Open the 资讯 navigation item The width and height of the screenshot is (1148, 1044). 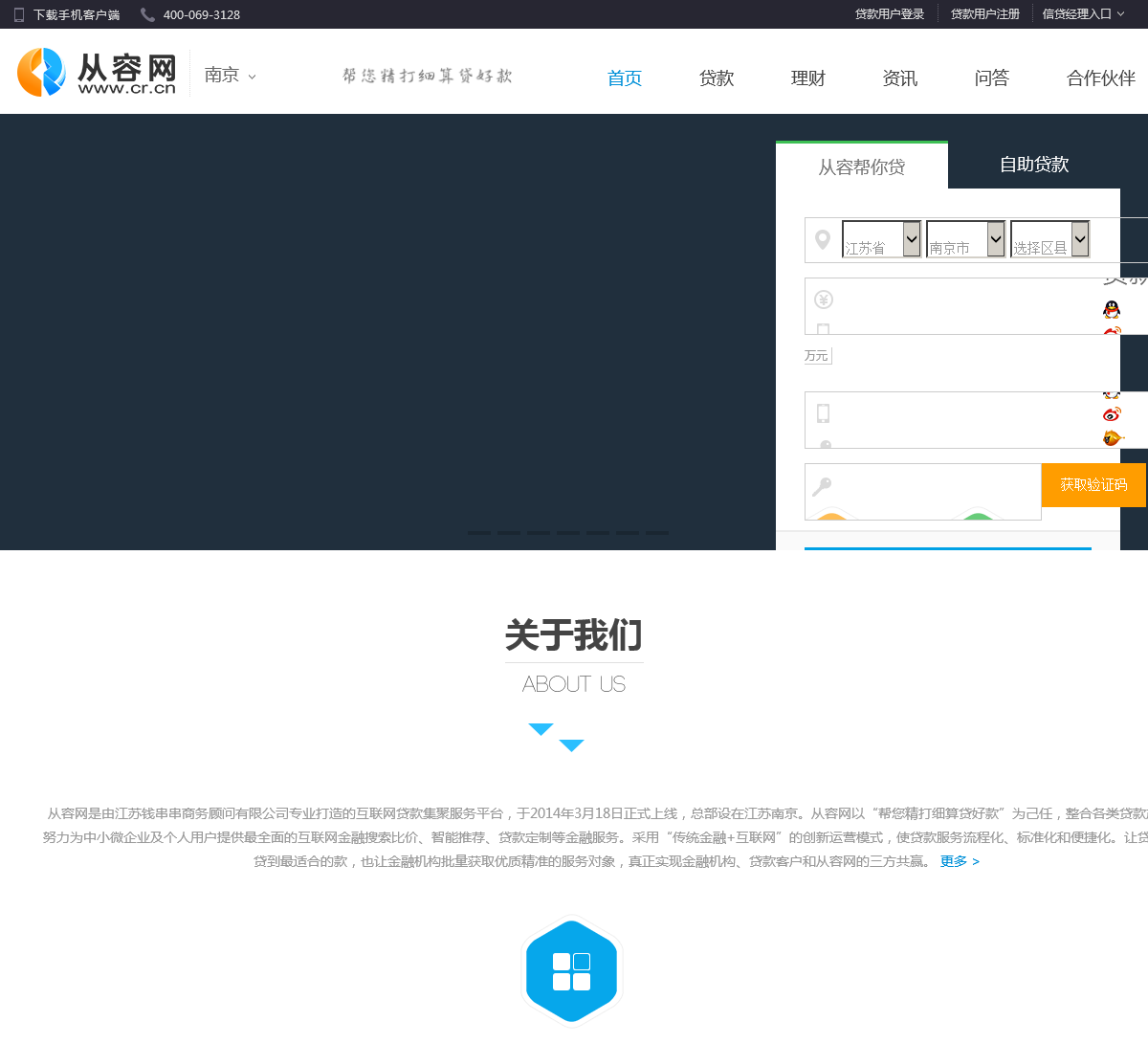(x=900, y=78)
